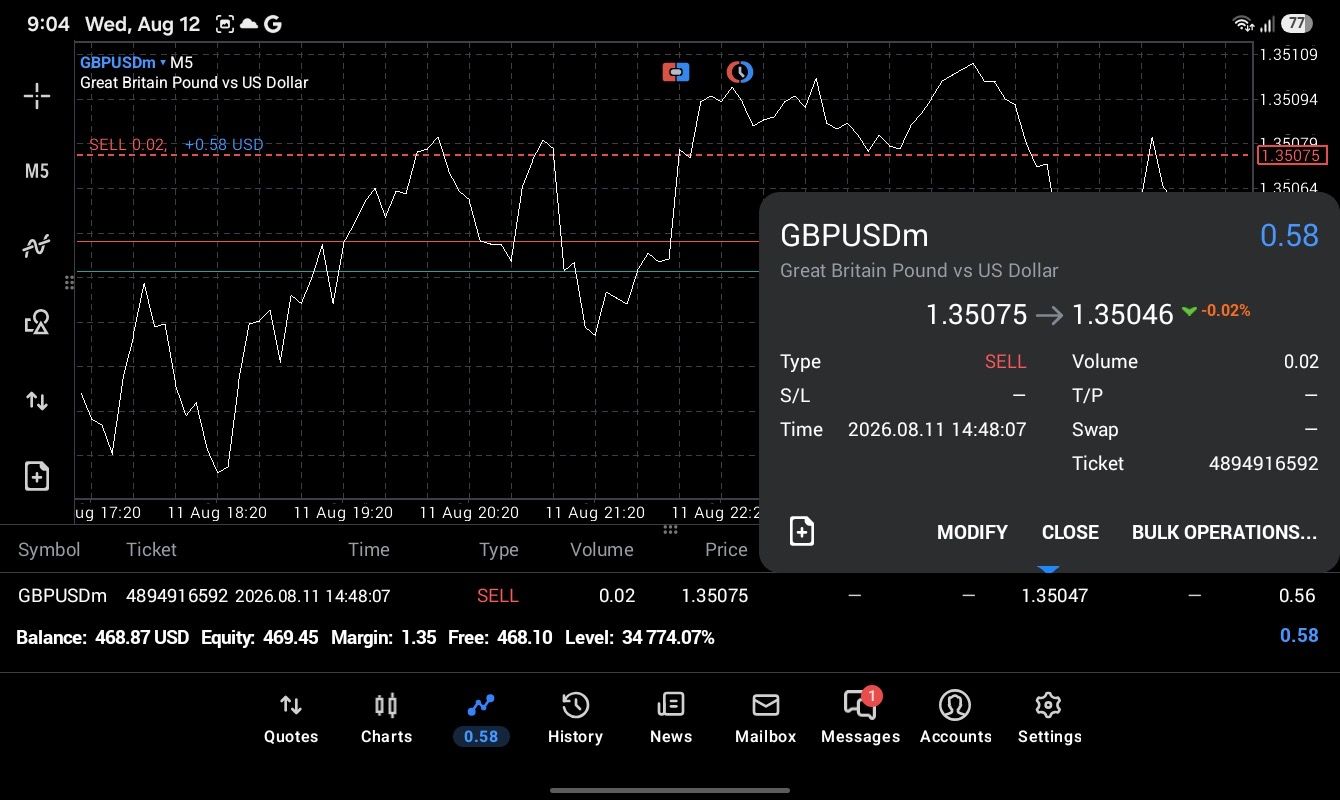This screenshot has height=800, width=1340.
Task: Tap the 1.35047 current price cell
Action: [1054, 595]
